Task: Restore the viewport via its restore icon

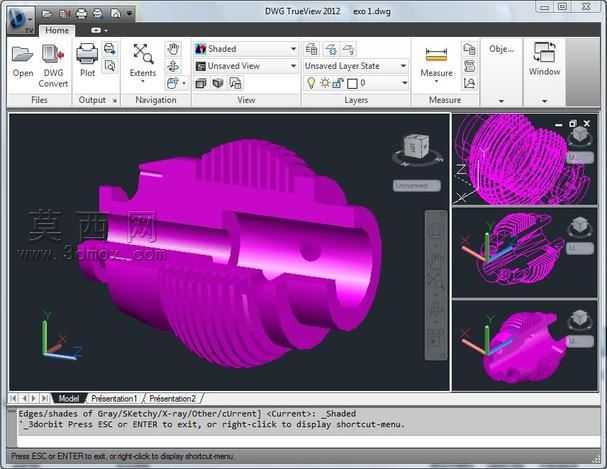Action: tap(573, 124)
